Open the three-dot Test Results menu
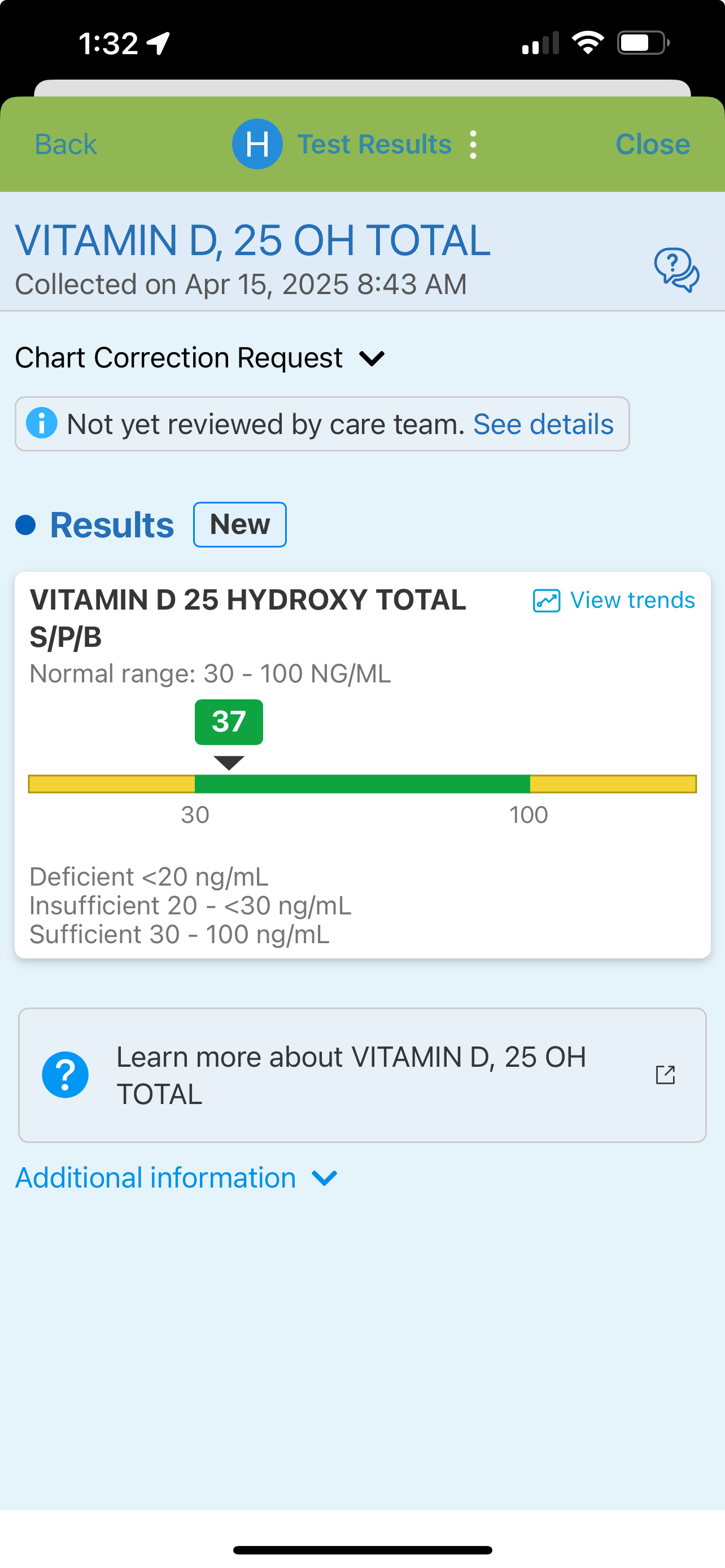Screen dimensions: 725x1568 click(473, 145)
